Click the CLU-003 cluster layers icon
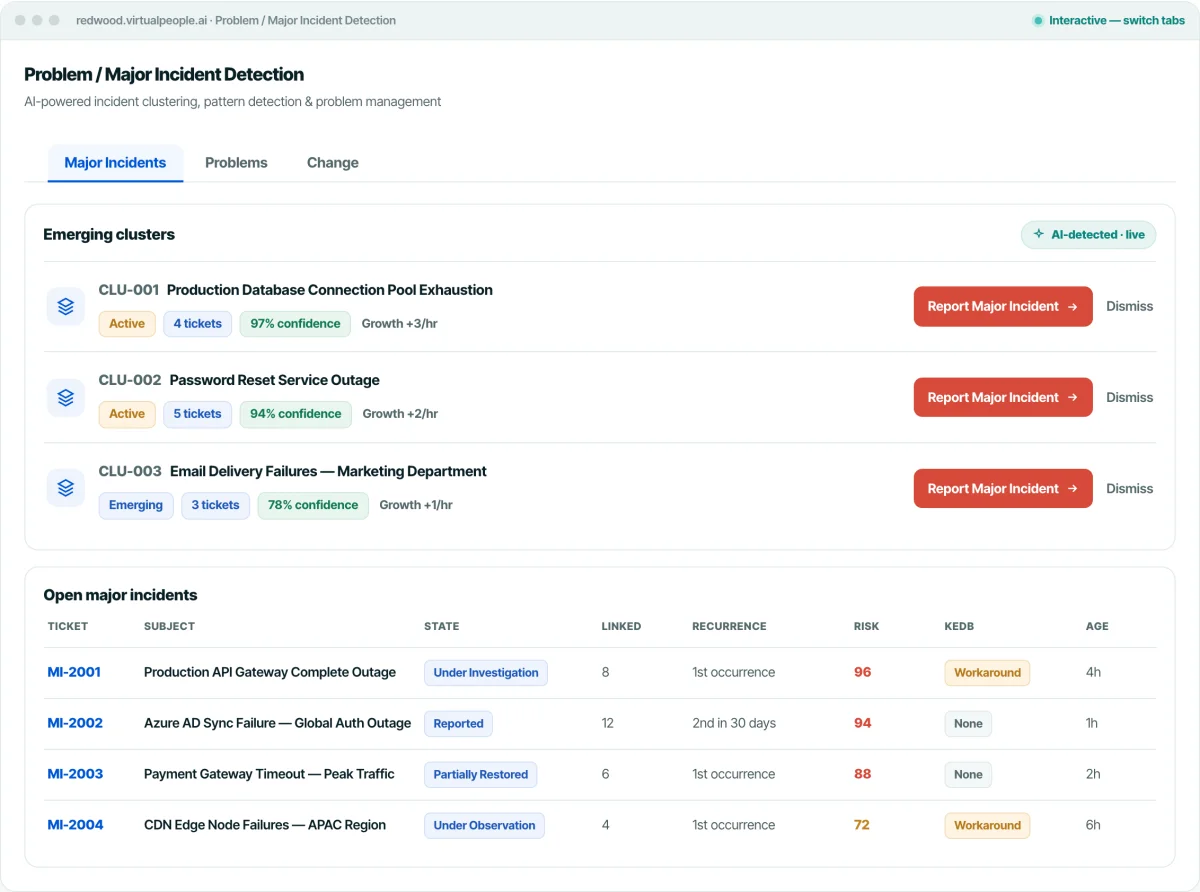1200x892 pixels. (66, 488)
